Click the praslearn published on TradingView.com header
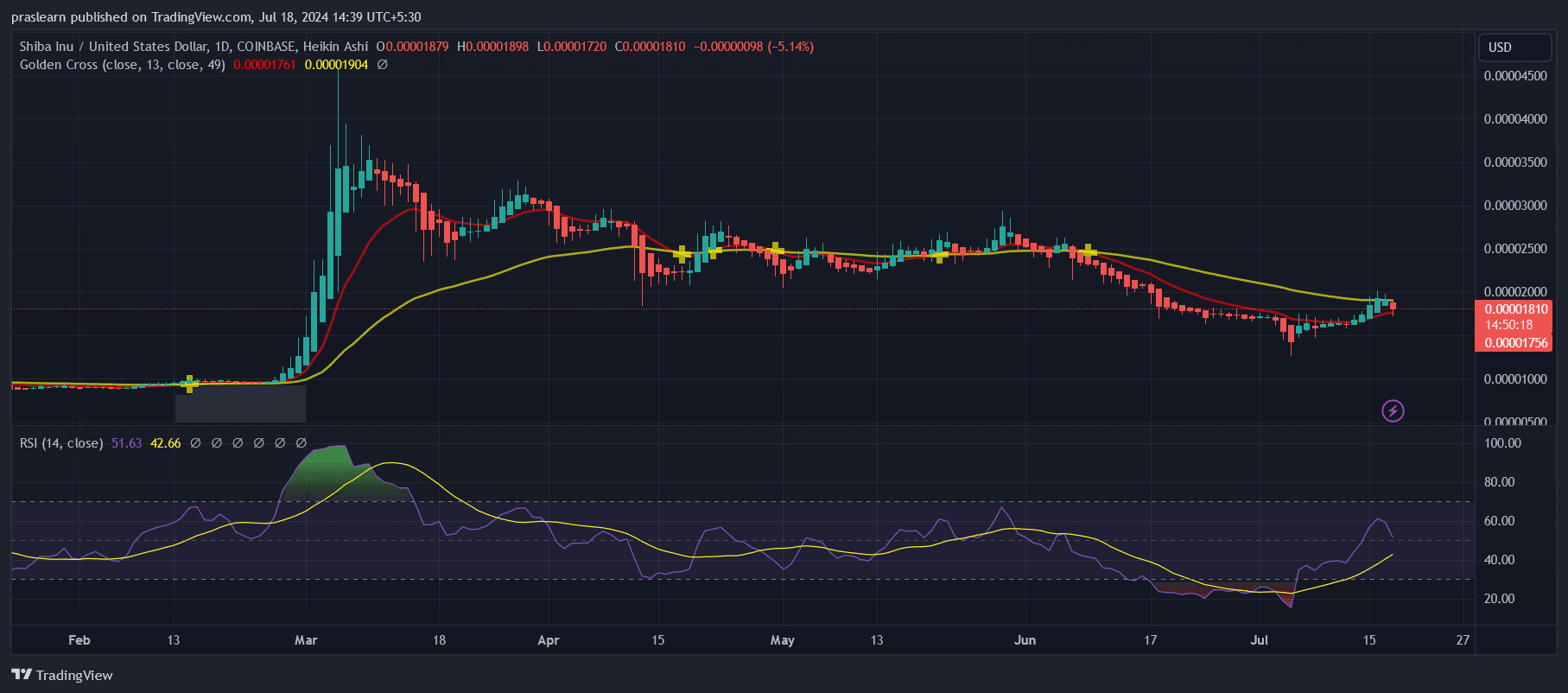The width and height of the screenshot is (1568, 693). (x=216, y=17)
